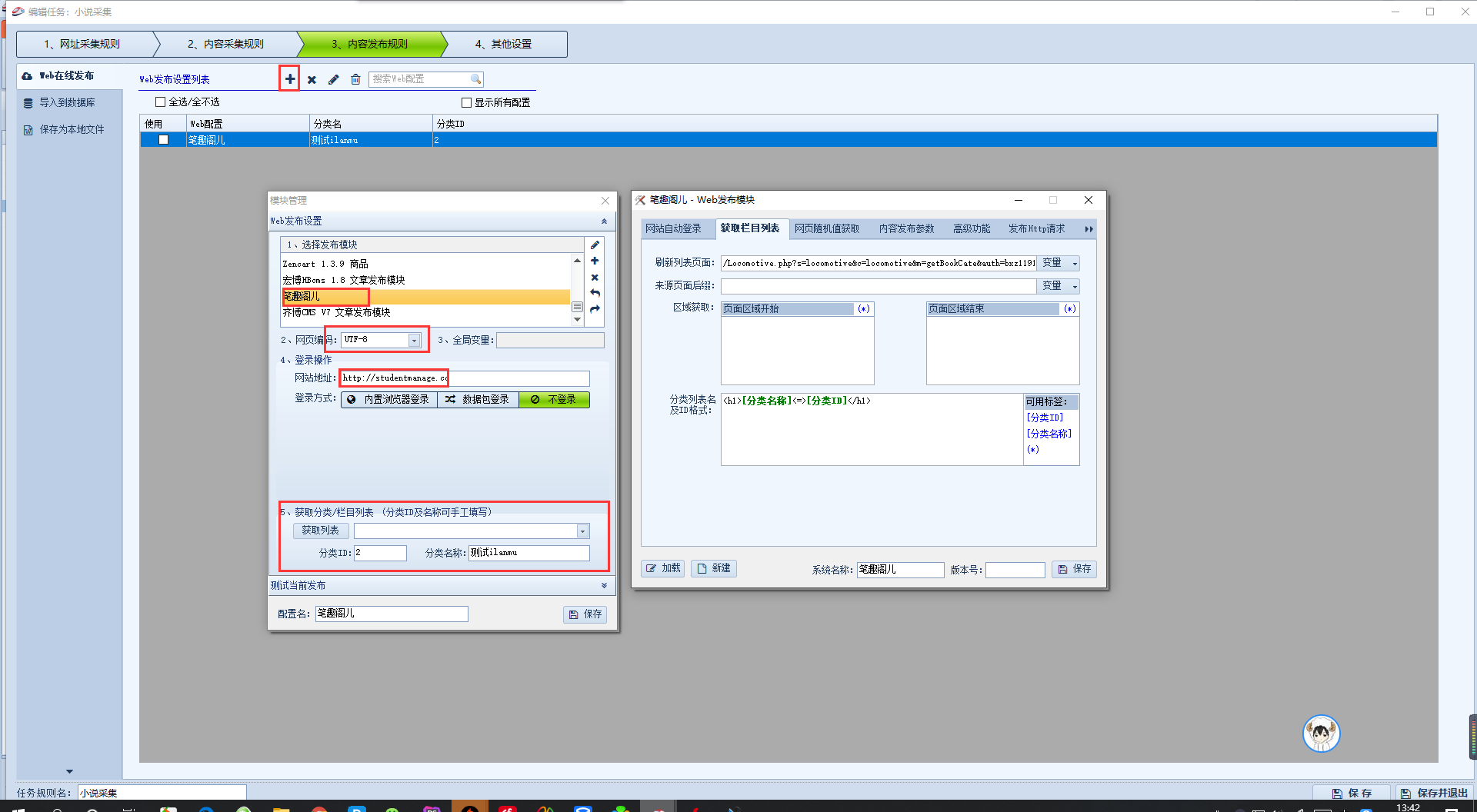Click the delete X icon in Web配置 toolbar
Image resolution: width=1477 pixels, height=812 pixels.
click(312, 79)
